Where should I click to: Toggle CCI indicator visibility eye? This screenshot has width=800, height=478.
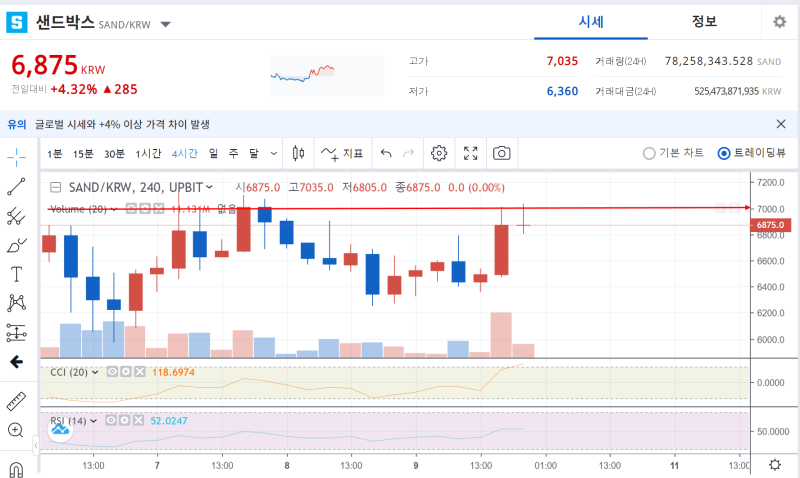112,372
